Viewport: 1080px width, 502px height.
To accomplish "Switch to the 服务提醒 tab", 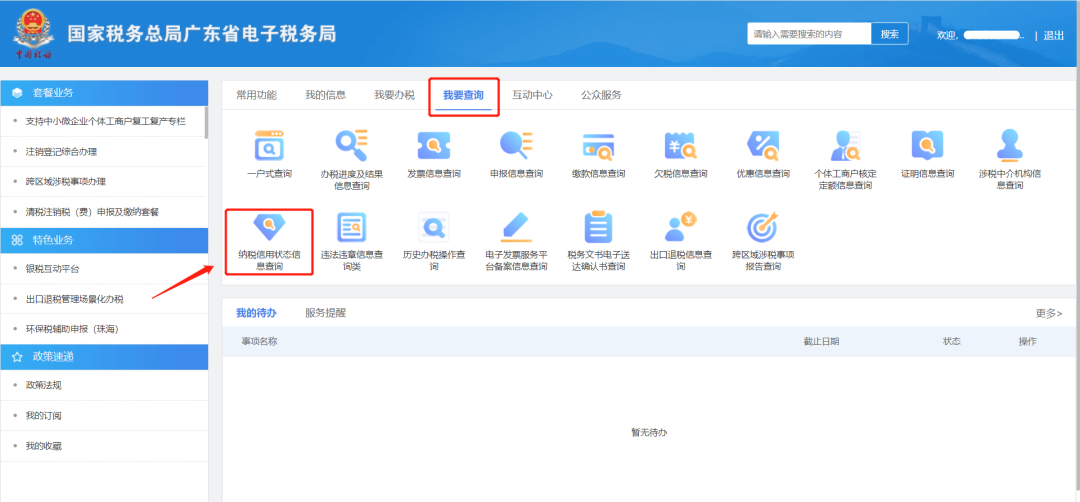I will 325,313.
